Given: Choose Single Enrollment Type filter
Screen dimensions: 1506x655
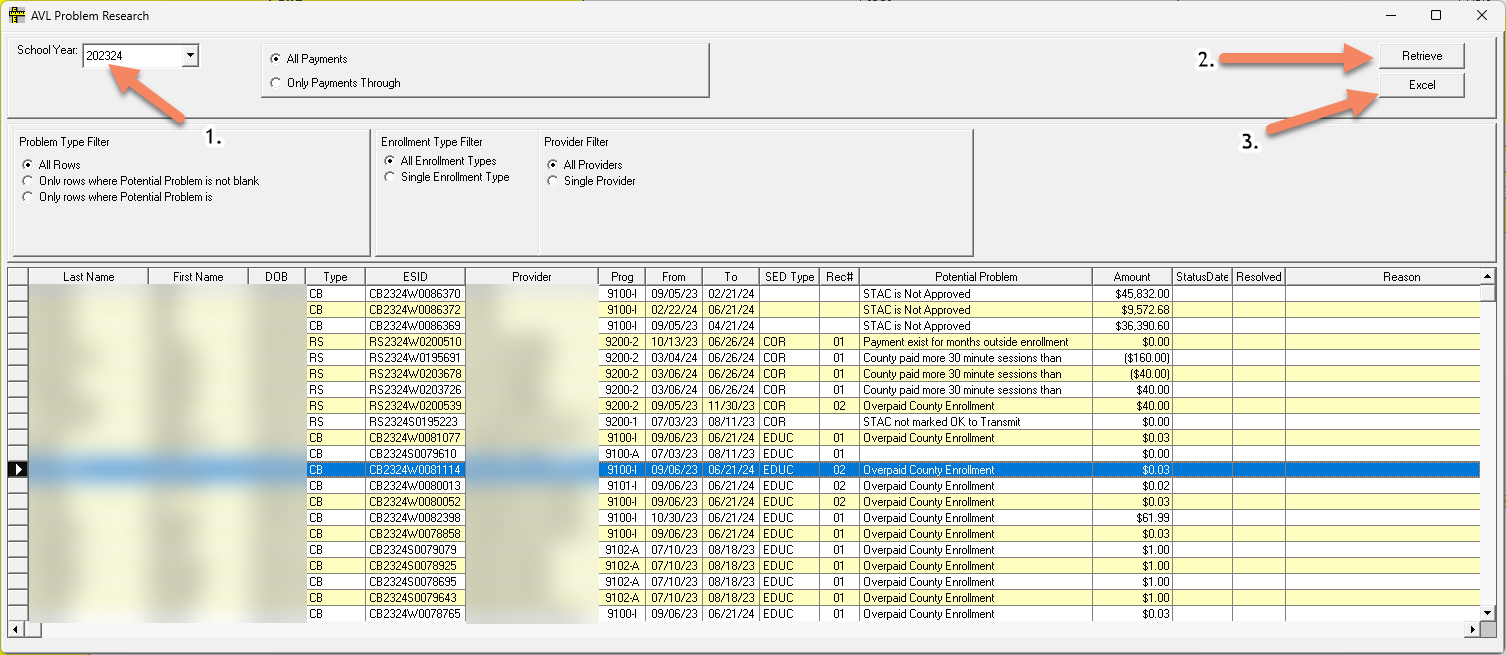Looking at the screenshot, I should point(391,177).
